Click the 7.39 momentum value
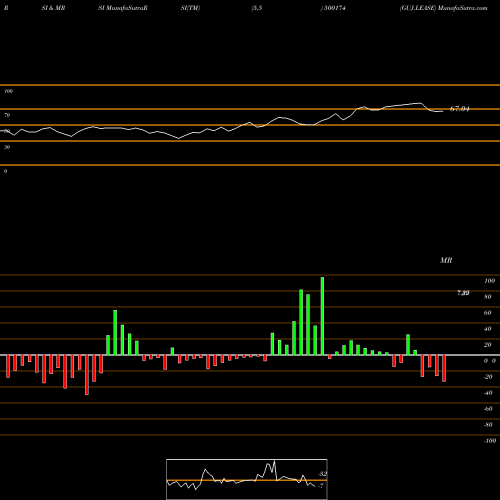The height and width of the screenshot is (500, 500). (x=463, y=293)
